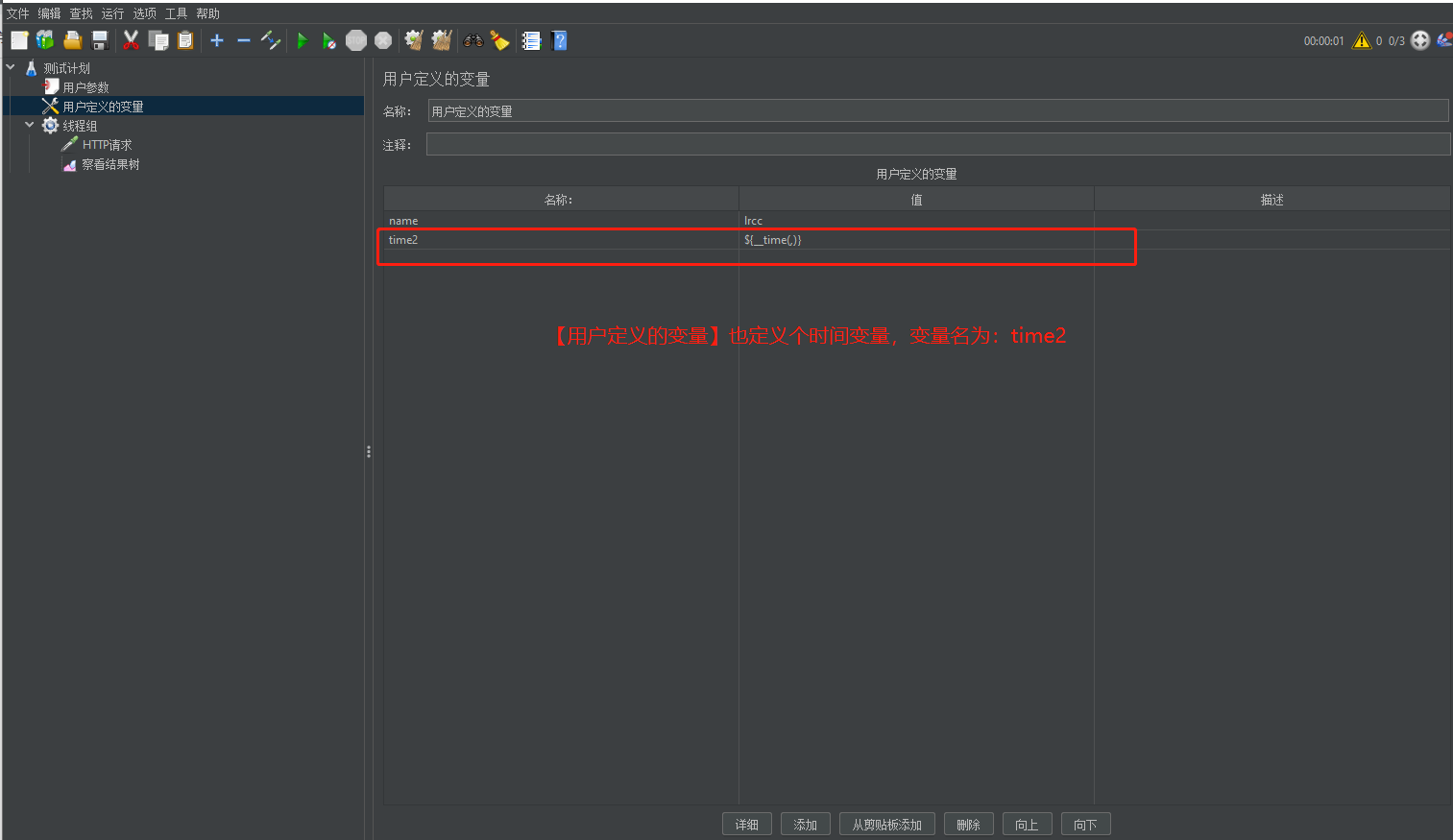Collapse the 线程组 tree node
Image resolution: width=1453 pixels, height=840 pixels.
30,125
